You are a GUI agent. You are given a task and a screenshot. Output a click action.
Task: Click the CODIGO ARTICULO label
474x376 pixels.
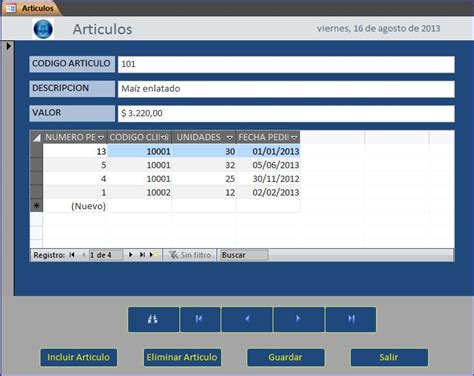[72, 64]
